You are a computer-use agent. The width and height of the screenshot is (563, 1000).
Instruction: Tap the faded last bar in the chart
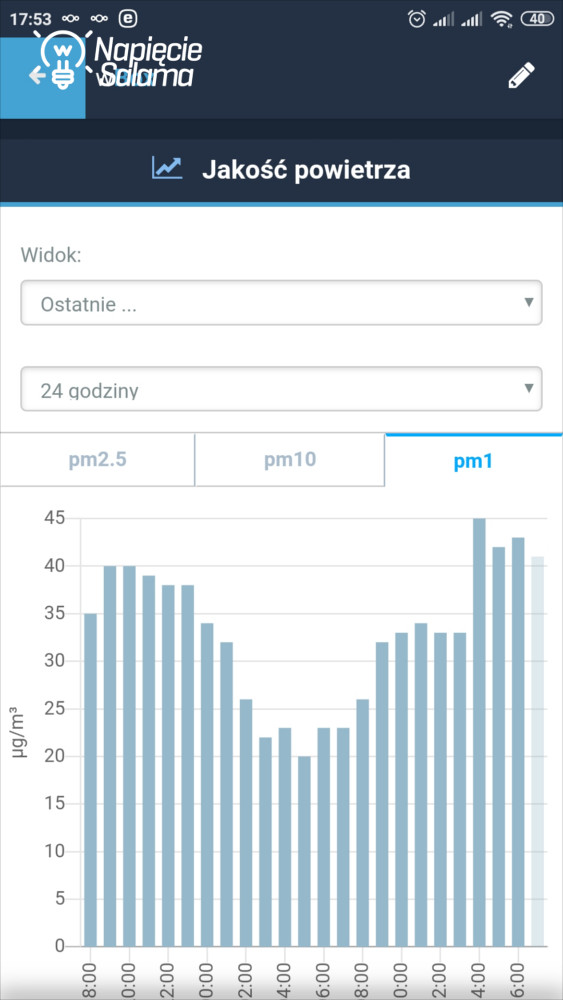[537, 751]
